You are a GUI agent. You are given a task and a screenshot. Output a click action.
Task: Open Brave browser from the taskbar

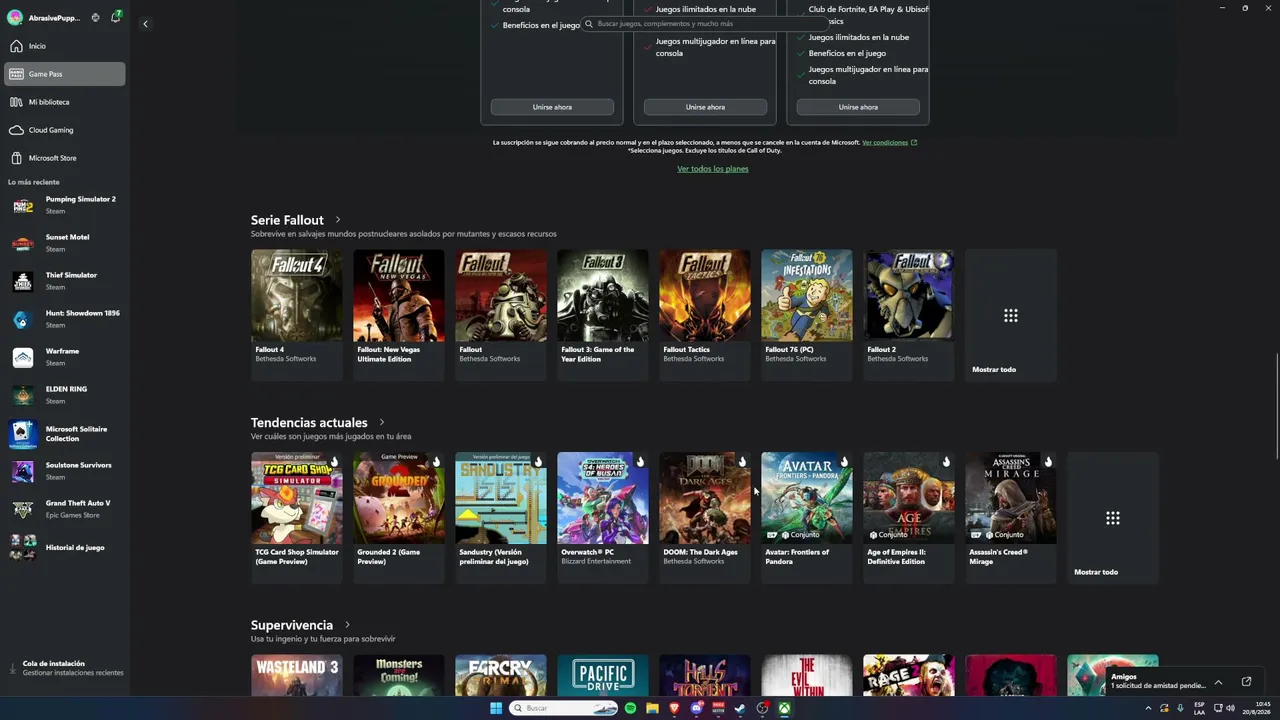pos(674,708)
